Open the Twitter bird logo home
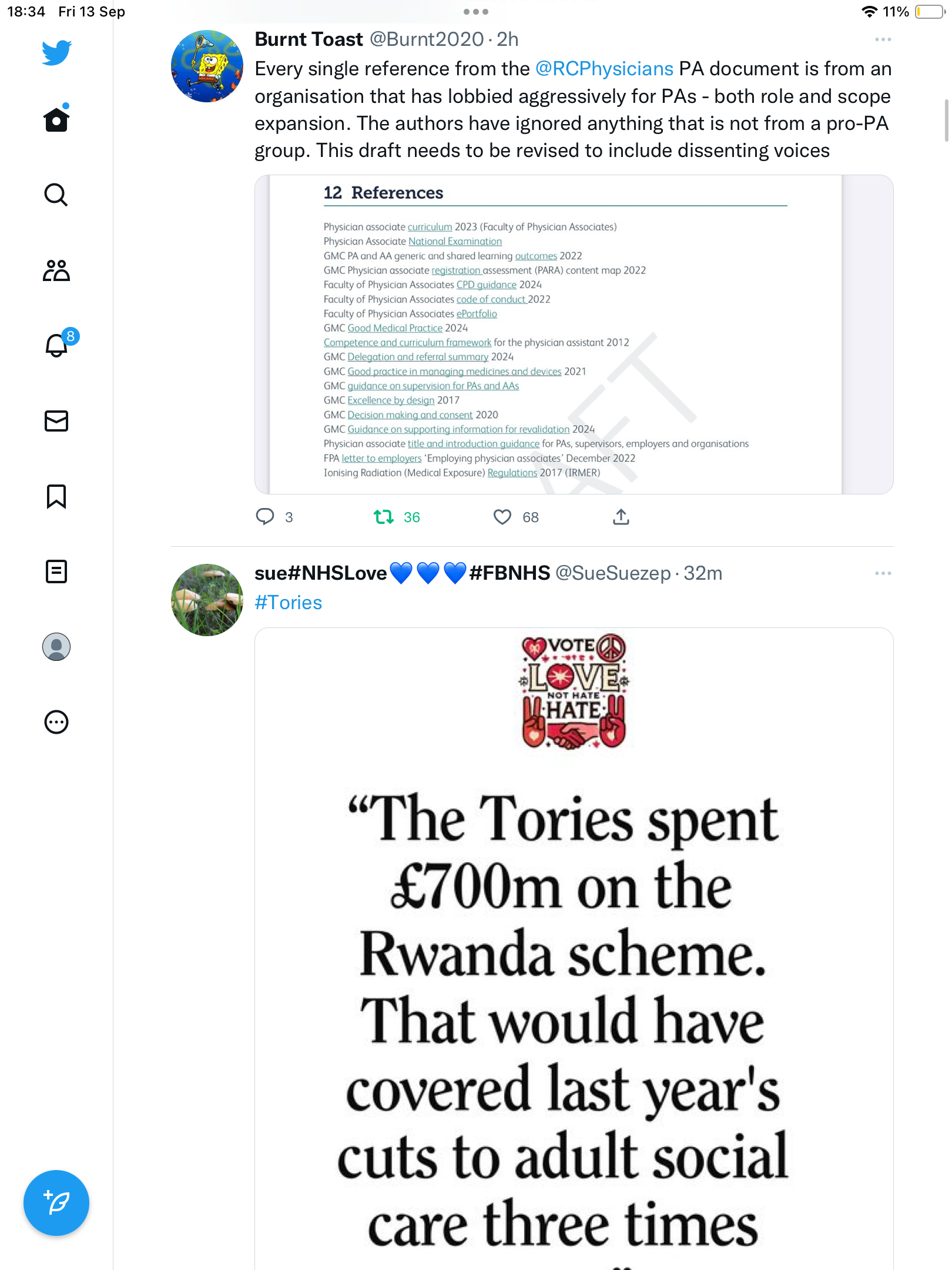 (x=56, y=53)
